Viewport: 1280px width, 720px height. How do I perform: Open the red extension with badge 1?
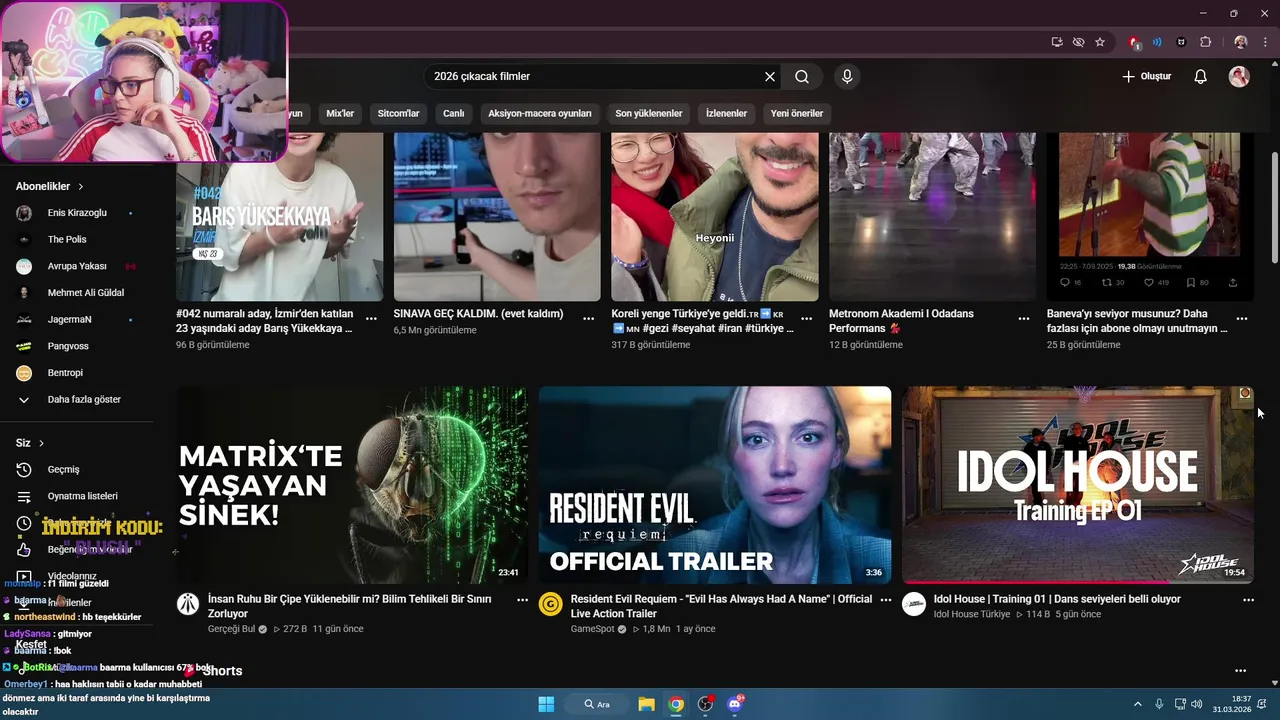tap(1134, 42)
